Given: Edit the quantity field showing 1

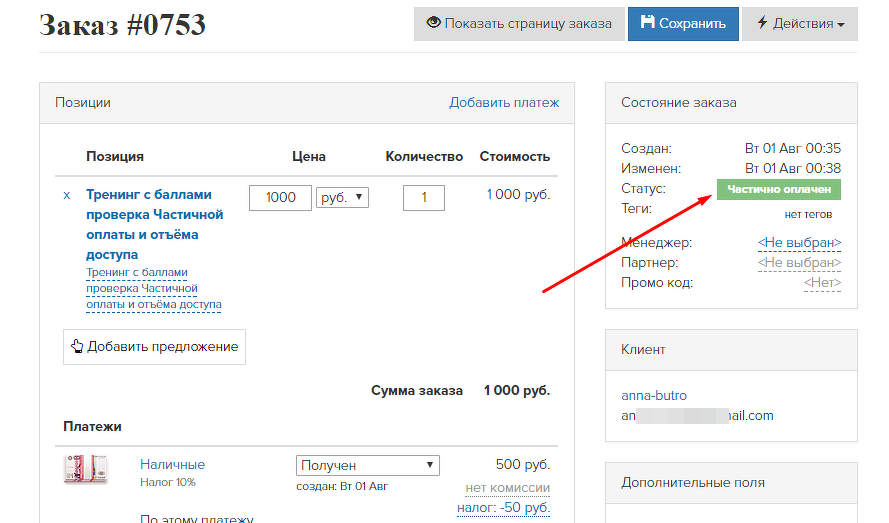Looking at the screenshot, I should pos(424,197).
